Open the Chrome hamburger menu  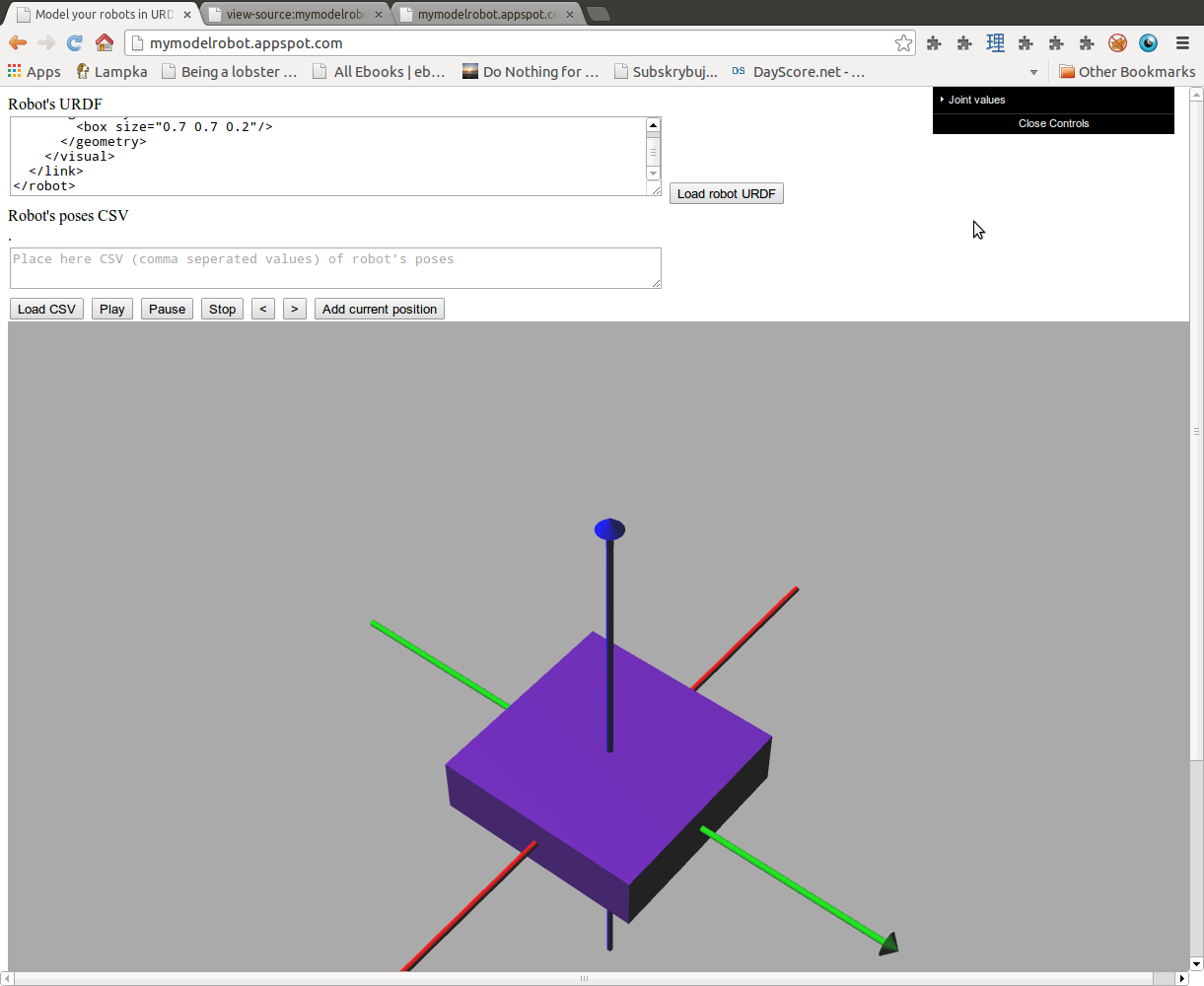coord(1182,42)
